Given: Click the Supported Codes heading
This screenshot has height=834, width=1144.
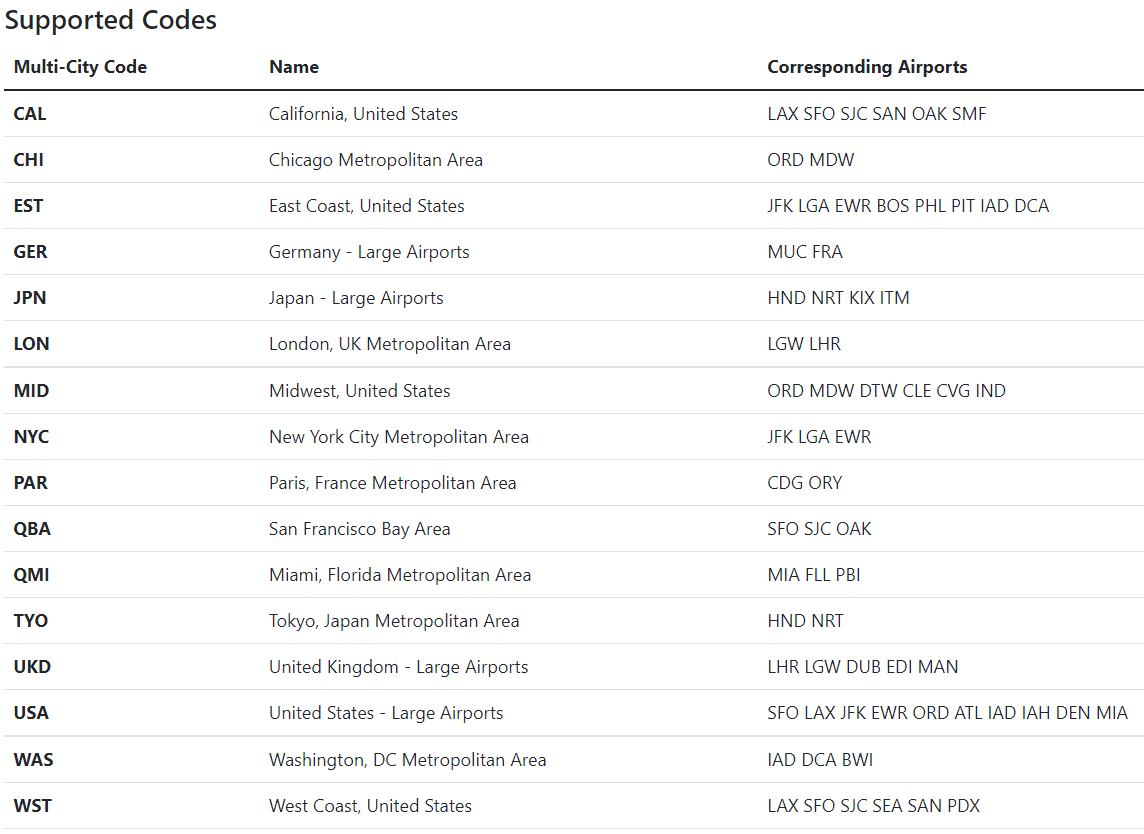Looking at the screenshot, I should click(110, 20).
